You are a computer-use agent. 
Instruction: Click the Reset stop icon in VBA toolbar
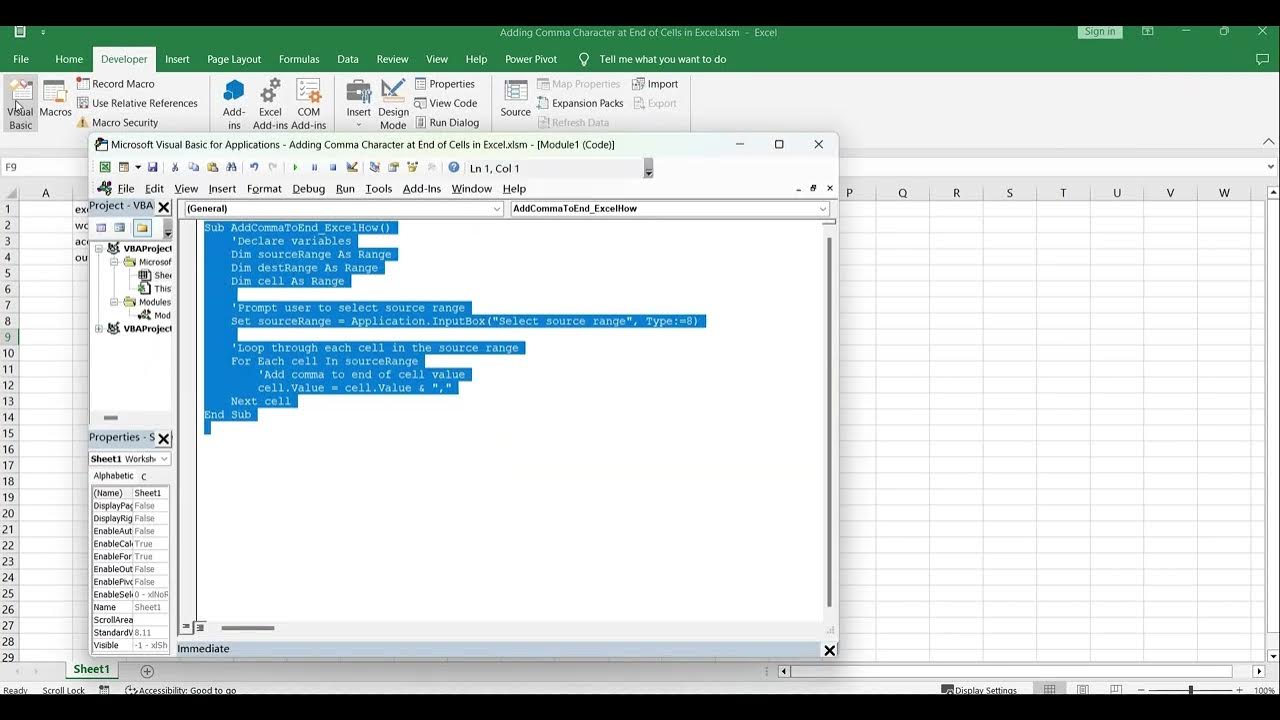pos(333,167)
